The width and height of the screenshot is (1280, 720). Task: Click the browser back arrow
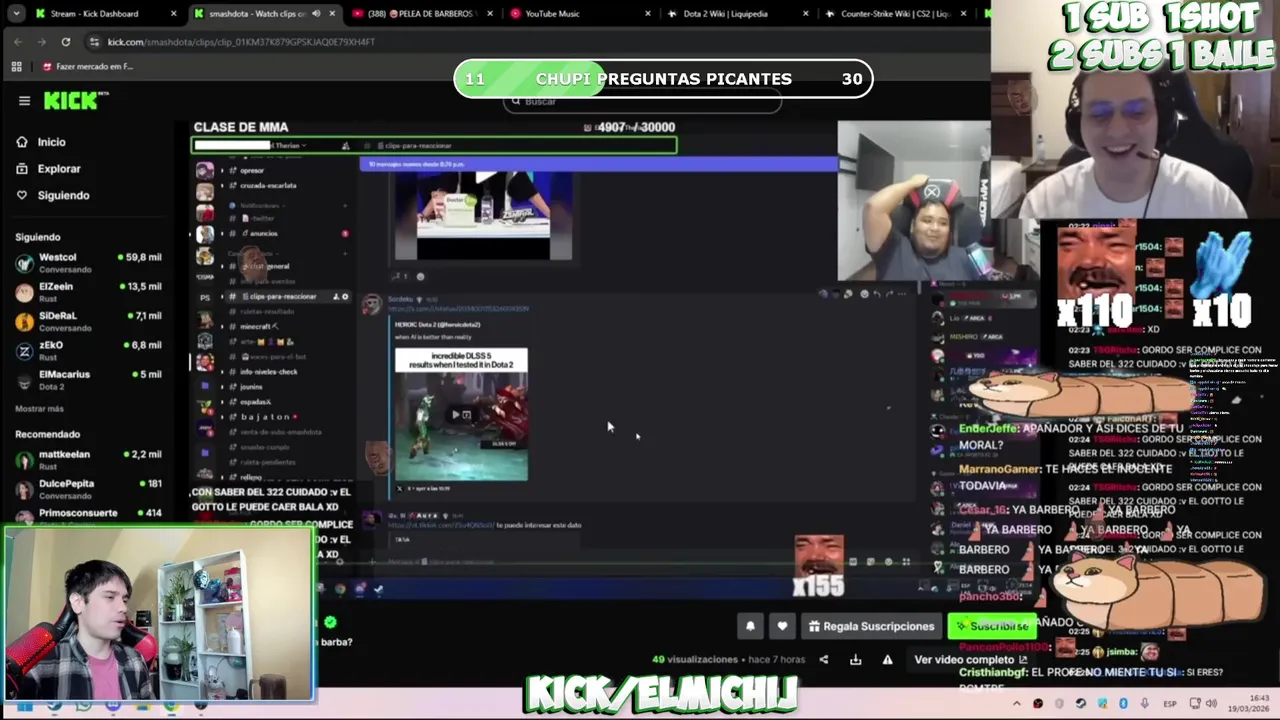tap(18, 42)
